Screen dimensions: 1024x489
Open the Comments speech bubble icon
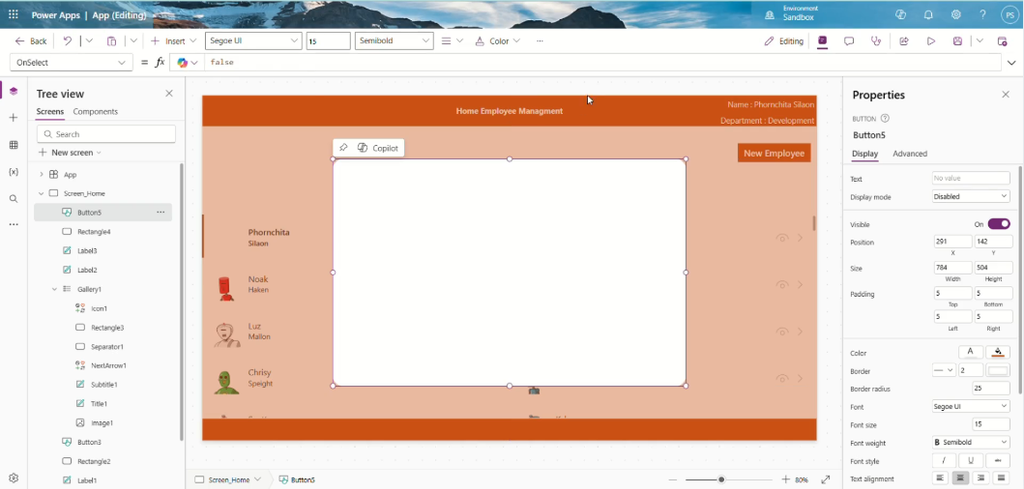849,41
